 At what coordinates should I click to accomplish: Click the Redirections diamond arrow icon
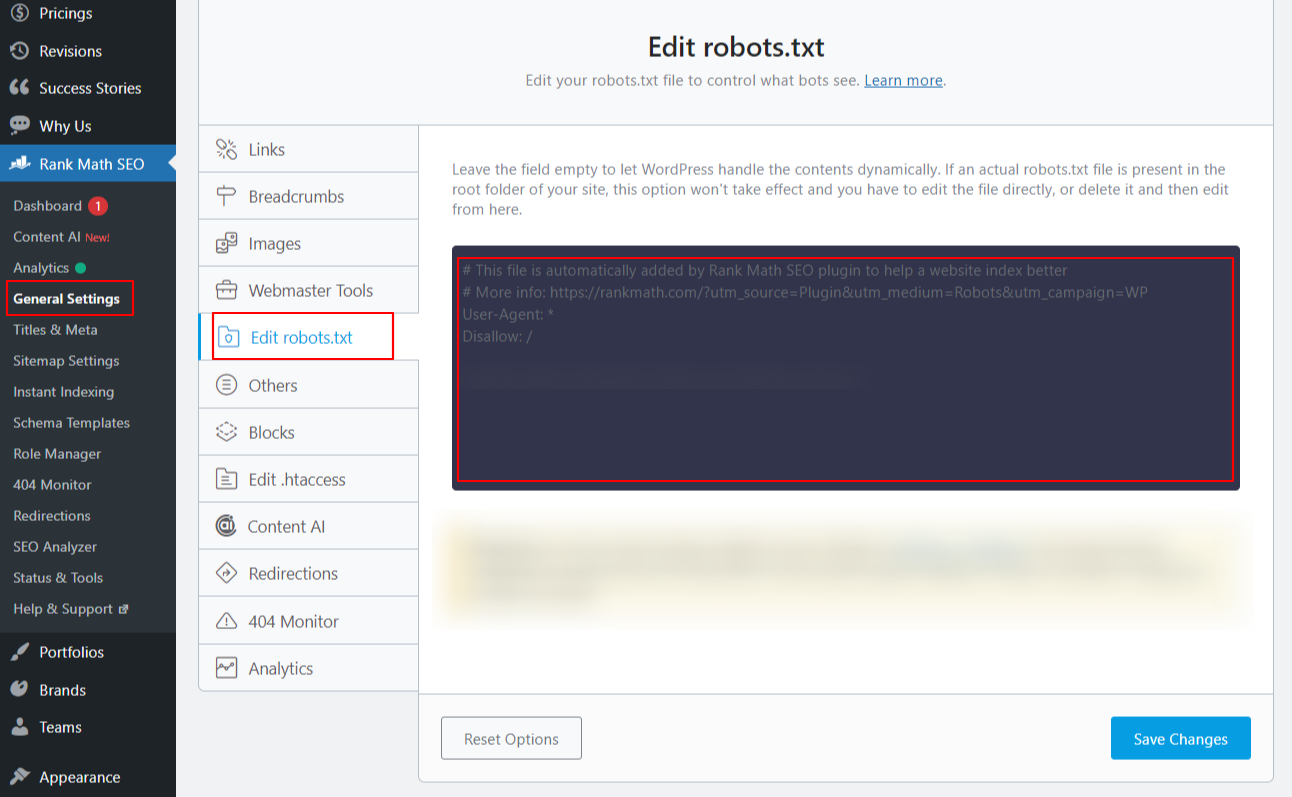[227, 573]
